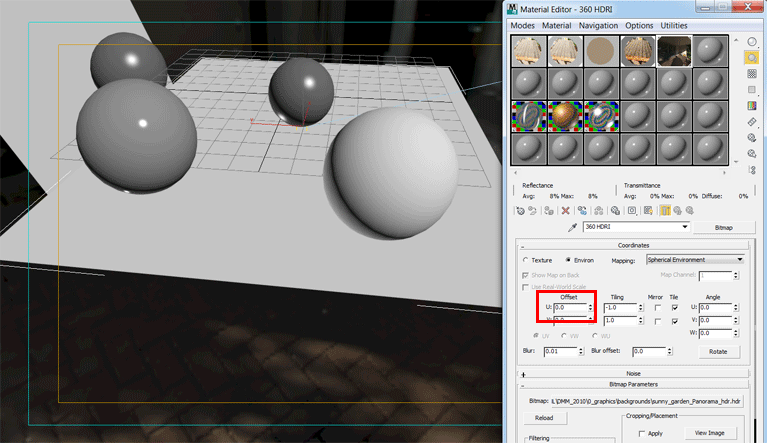Click Show Shaded Material in Viewport icon
Image resolution: width=767 pixels, height=443 pixels.
coord(649,211)
